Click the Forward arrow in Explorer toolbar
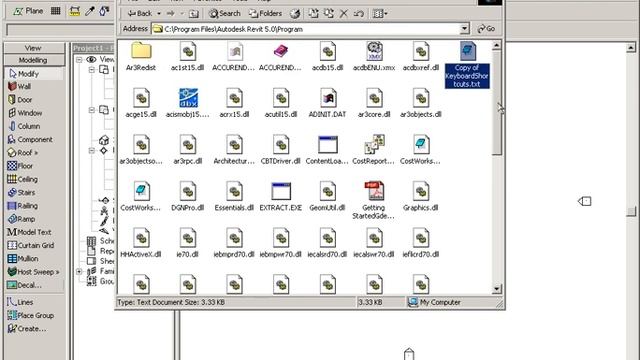Image resolution: width=640 pixels, height=360 pixels. click(x=171, y=13)
